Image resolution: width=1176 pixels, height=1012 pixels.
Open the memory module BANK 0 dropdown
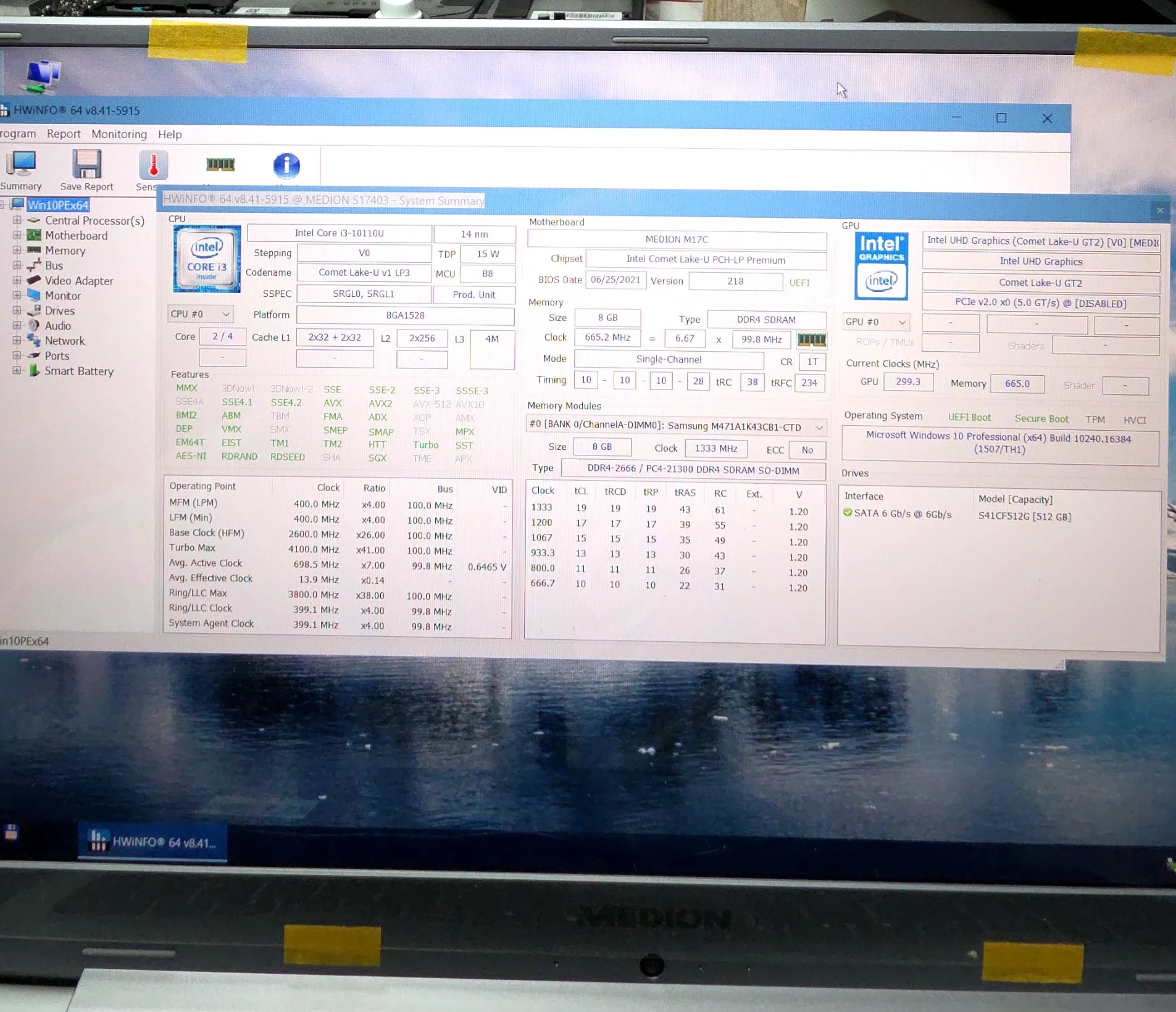pyautogui.click(x=675, y=426)
